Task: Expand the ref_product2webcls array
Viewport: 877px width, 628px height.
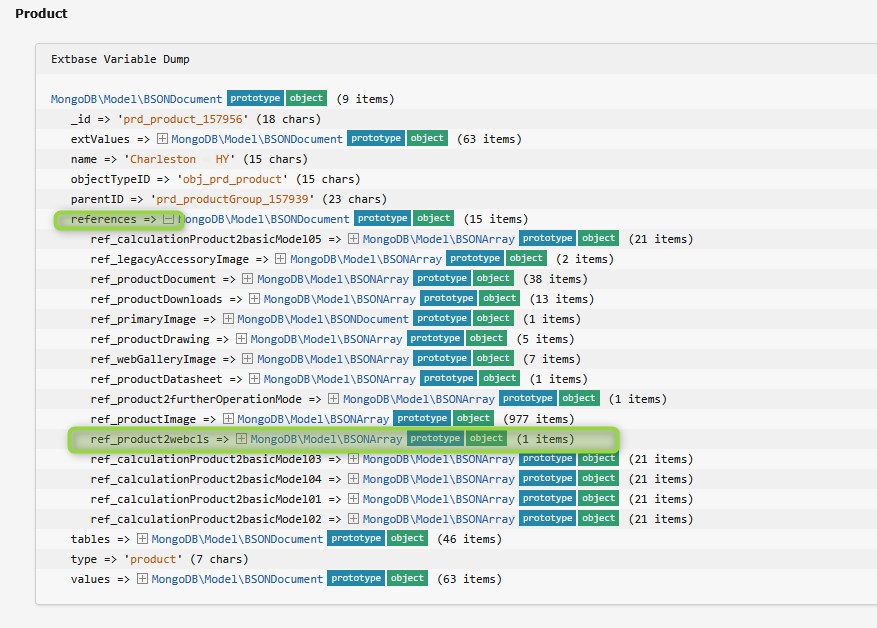Action: pos(242,439)
